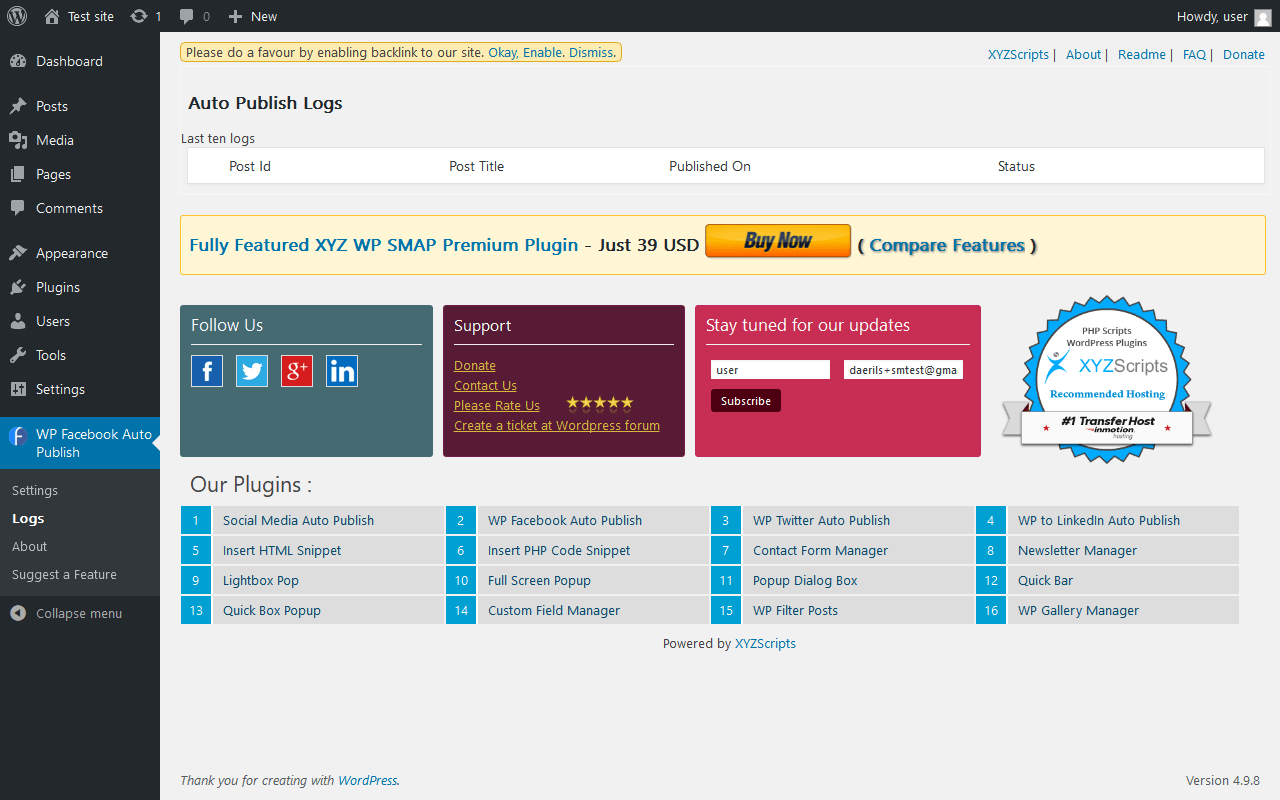The height and width of the screenshot is (800, 1280).
Task: Open the Plugins menu label
Action: click(58, 287)
